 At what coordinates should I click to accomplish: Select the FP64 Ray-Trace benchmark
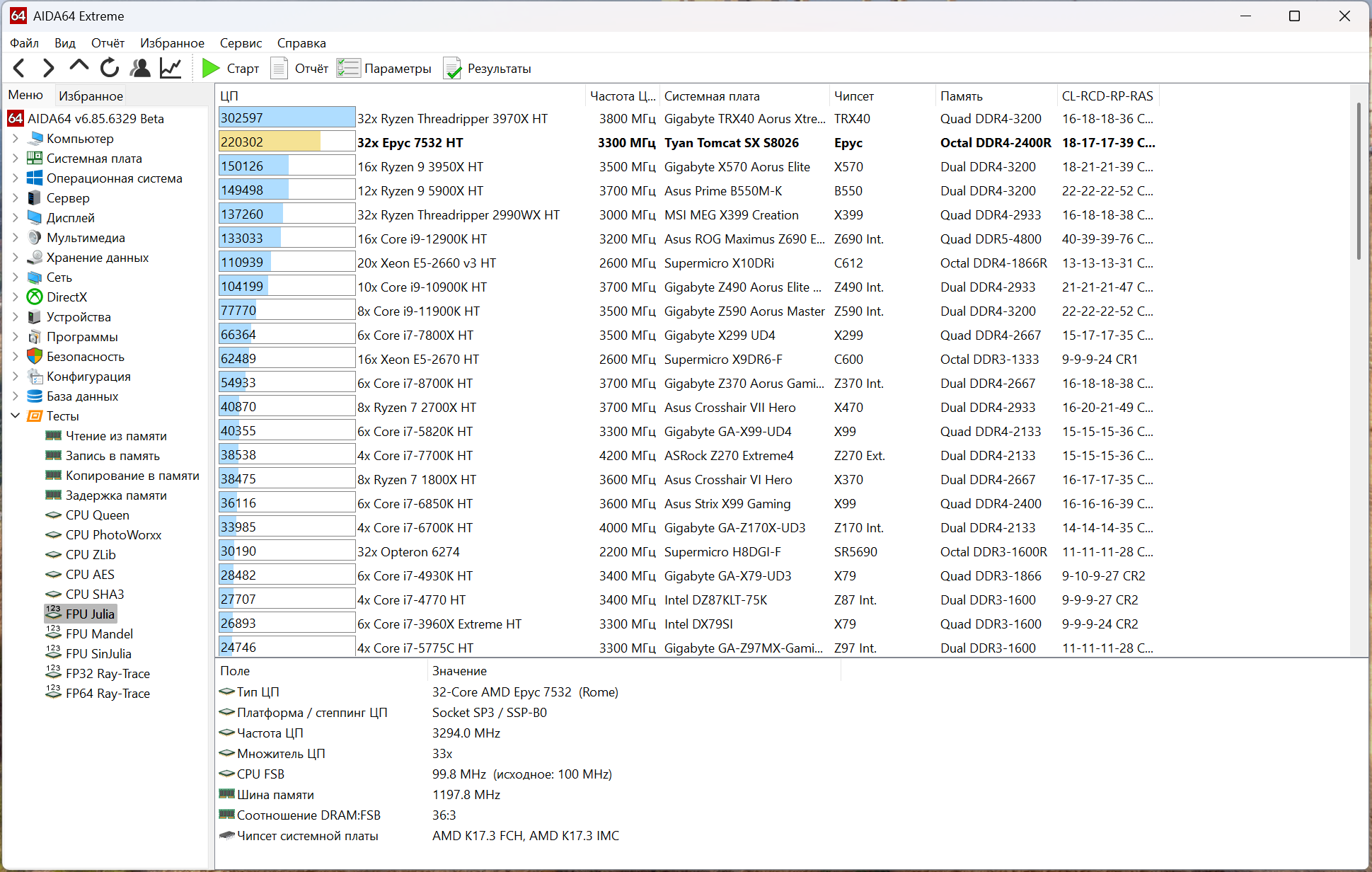tap(108, 694)
